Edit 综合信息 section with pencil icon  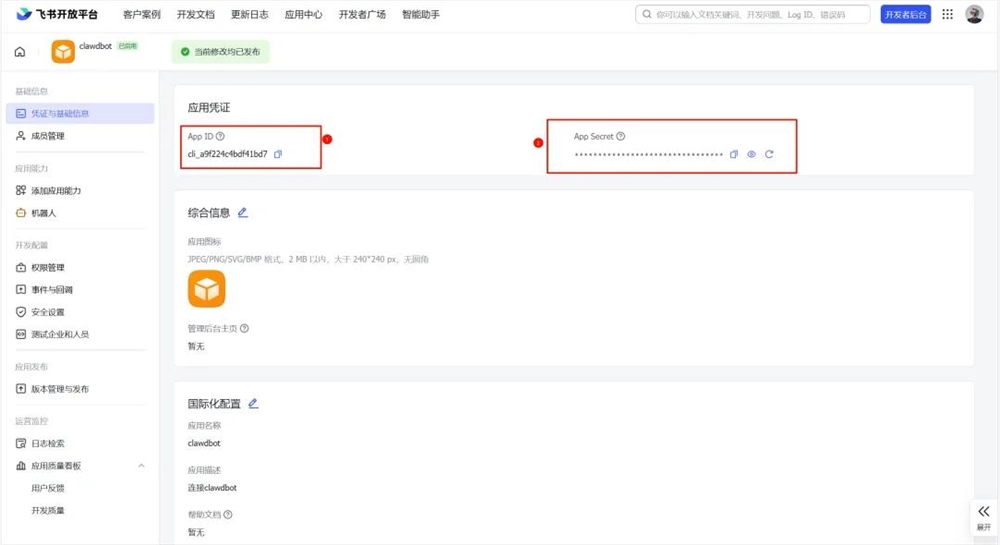[x=242, y=213]
